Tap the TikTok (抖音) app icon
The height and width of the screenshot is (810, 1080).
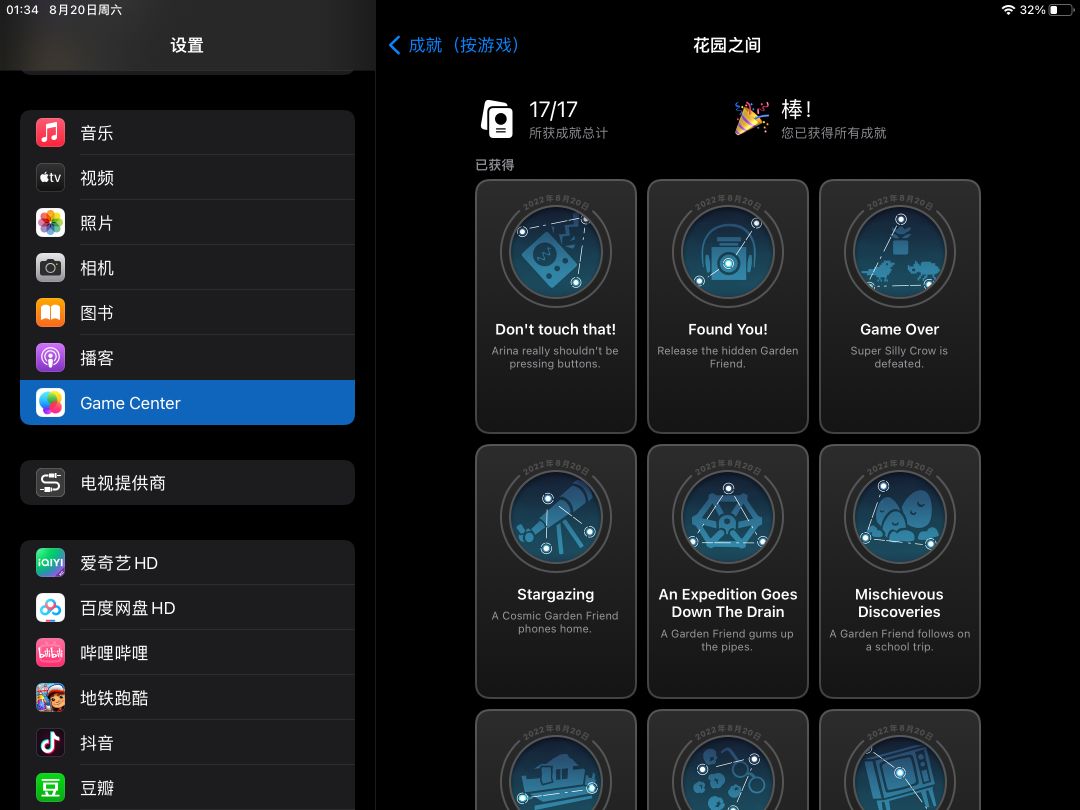pos(50,742)
